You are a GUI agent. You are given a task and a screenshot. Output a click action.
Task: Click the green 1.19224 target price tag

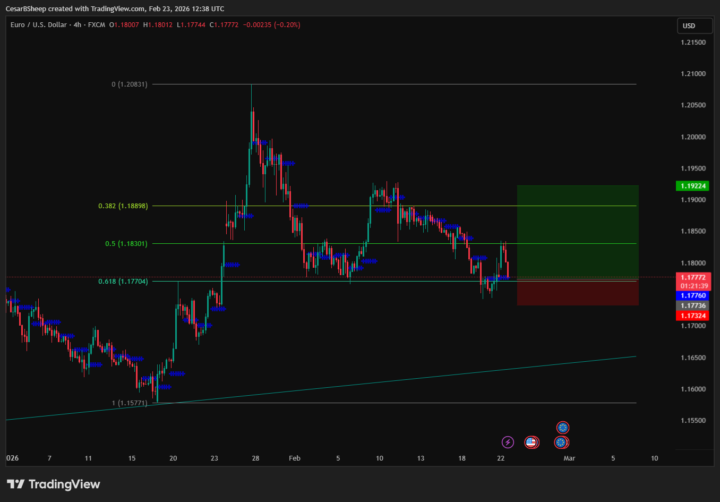tap(693, 186)
